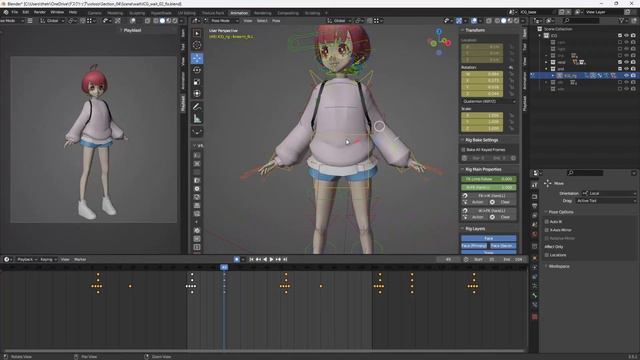Toggle viewport visibility of the selected ICG_rig object
640x360 pixels.
(x=626, y=76)
